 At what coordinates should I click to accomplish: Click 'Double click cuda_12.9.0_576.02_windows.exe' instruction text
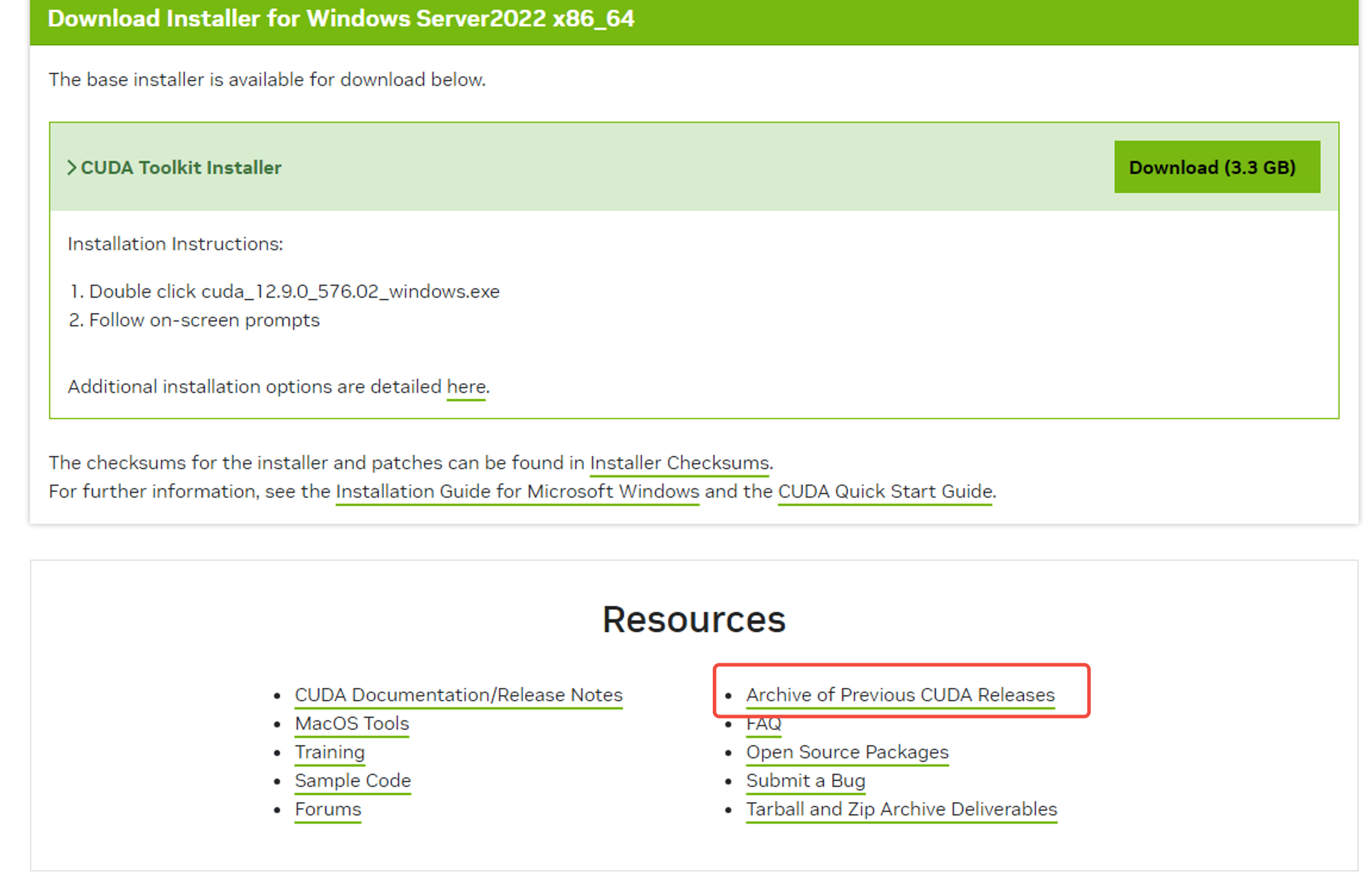[x=294, y=292]
